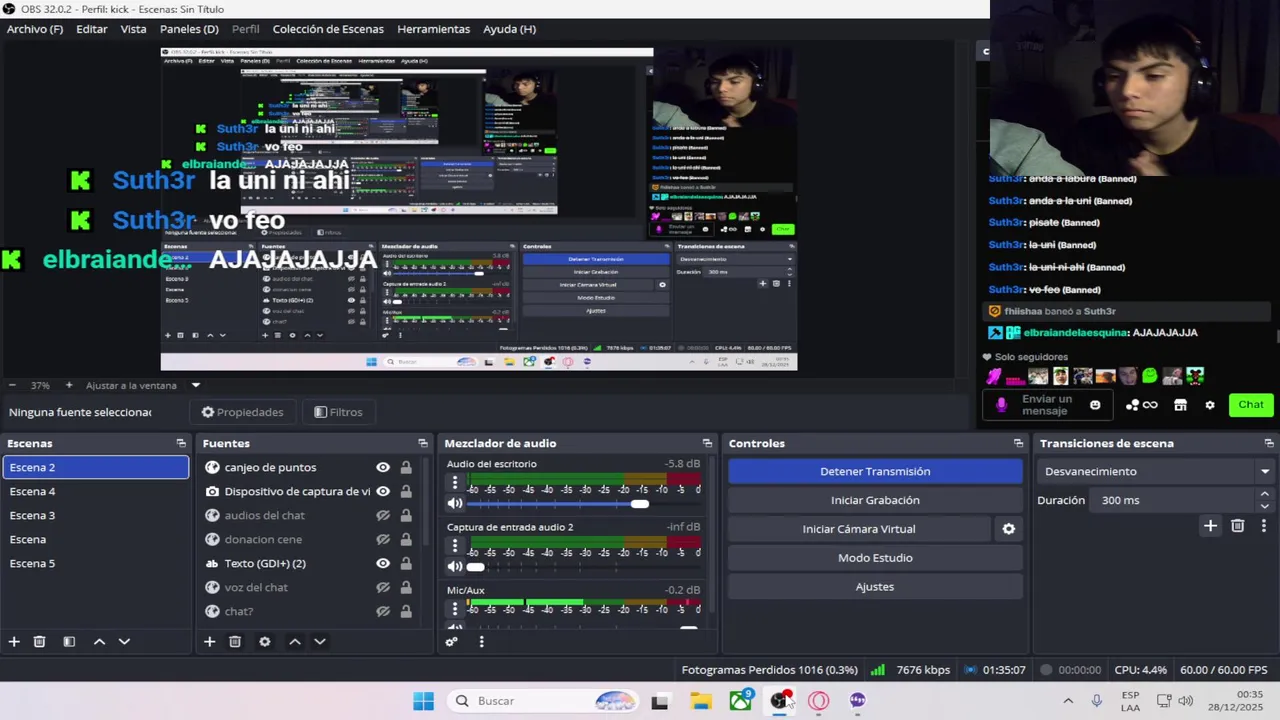Pop out the Transiciones de escena dock
Viewport: 1280px width, 720px height.
(1268, 443)
